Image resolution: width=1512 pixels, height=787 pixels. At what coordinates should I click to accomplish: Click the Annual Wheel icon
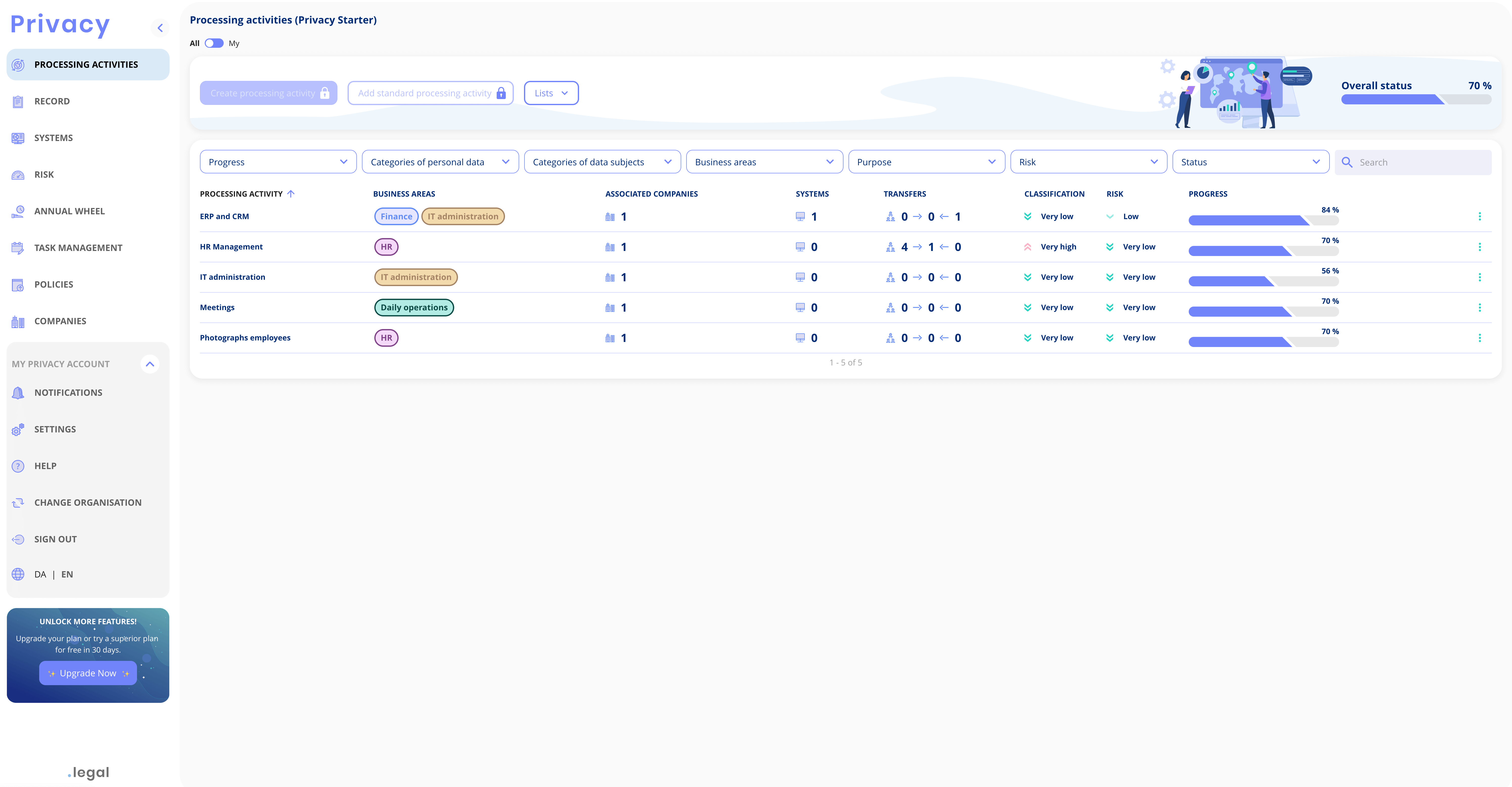click(x=18, y=211)
